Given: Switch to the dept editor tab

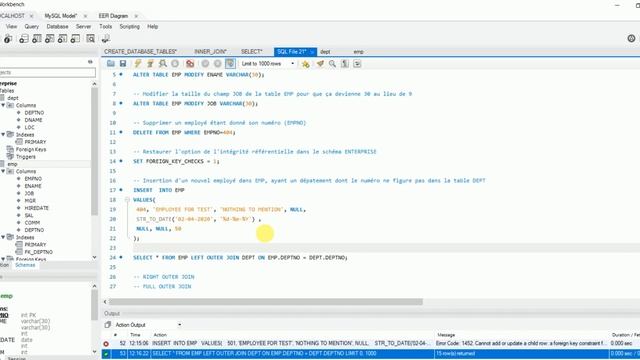Looking at the screenshot, I should tap(325, 52).
